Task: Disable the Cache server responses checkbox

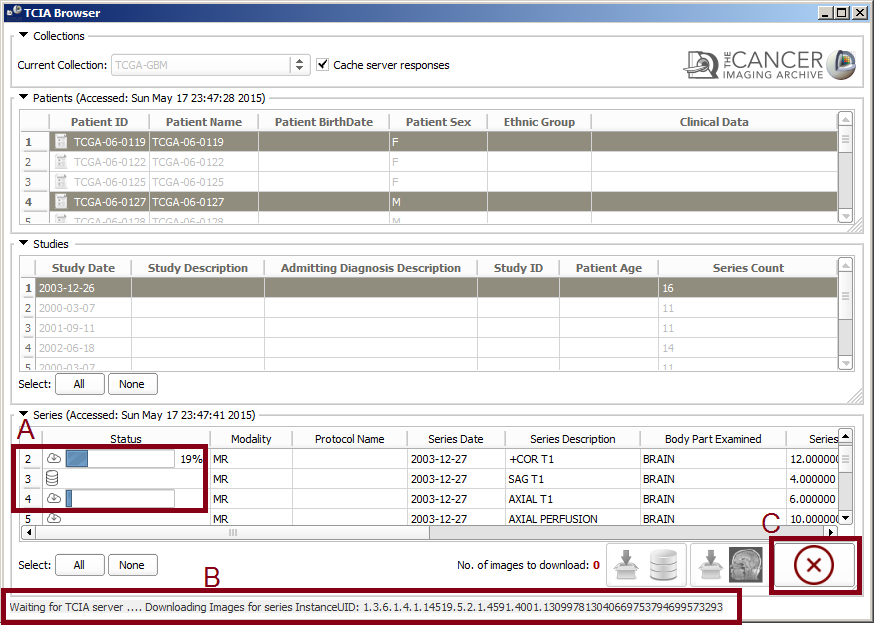Action: pos(323,65)
